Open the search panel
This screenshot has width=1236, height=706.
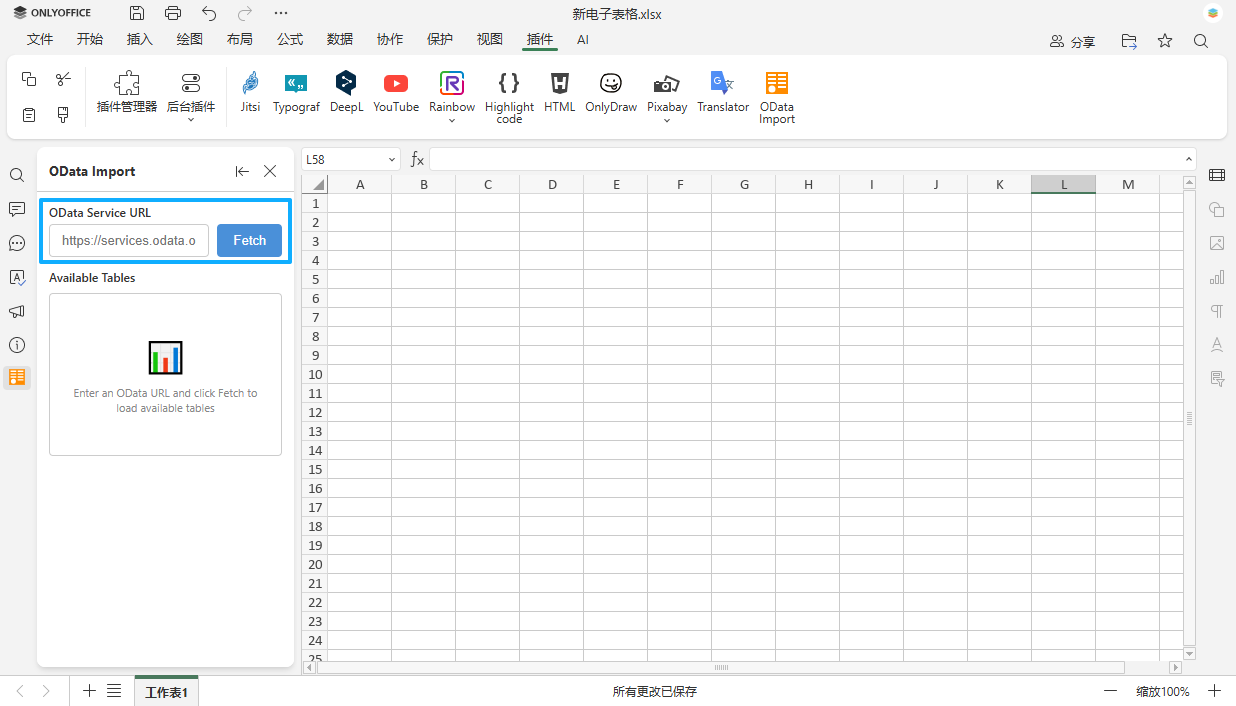[17, 174]
